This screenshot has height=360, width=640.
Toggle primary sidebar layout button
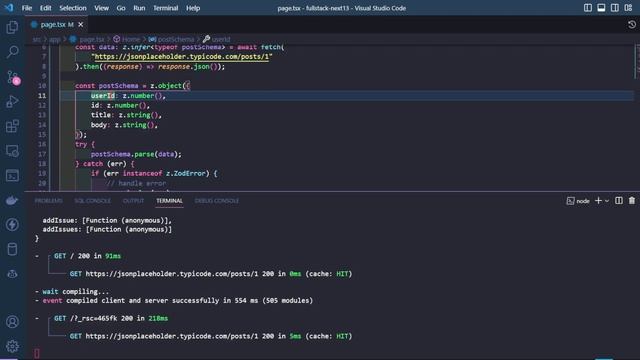point(588,8)
